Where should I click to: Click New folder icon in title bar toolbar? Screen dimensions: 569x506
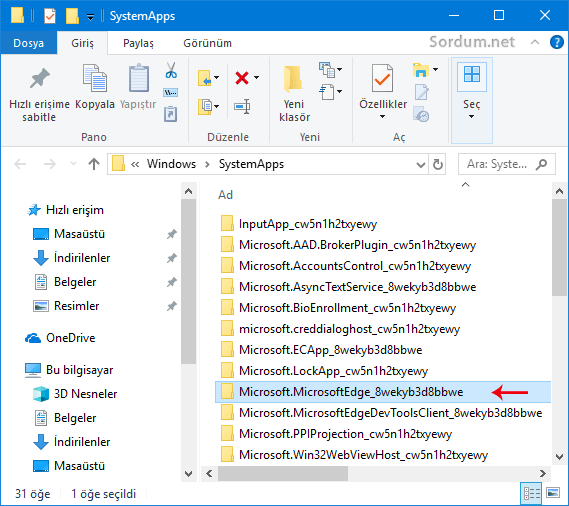72,16
